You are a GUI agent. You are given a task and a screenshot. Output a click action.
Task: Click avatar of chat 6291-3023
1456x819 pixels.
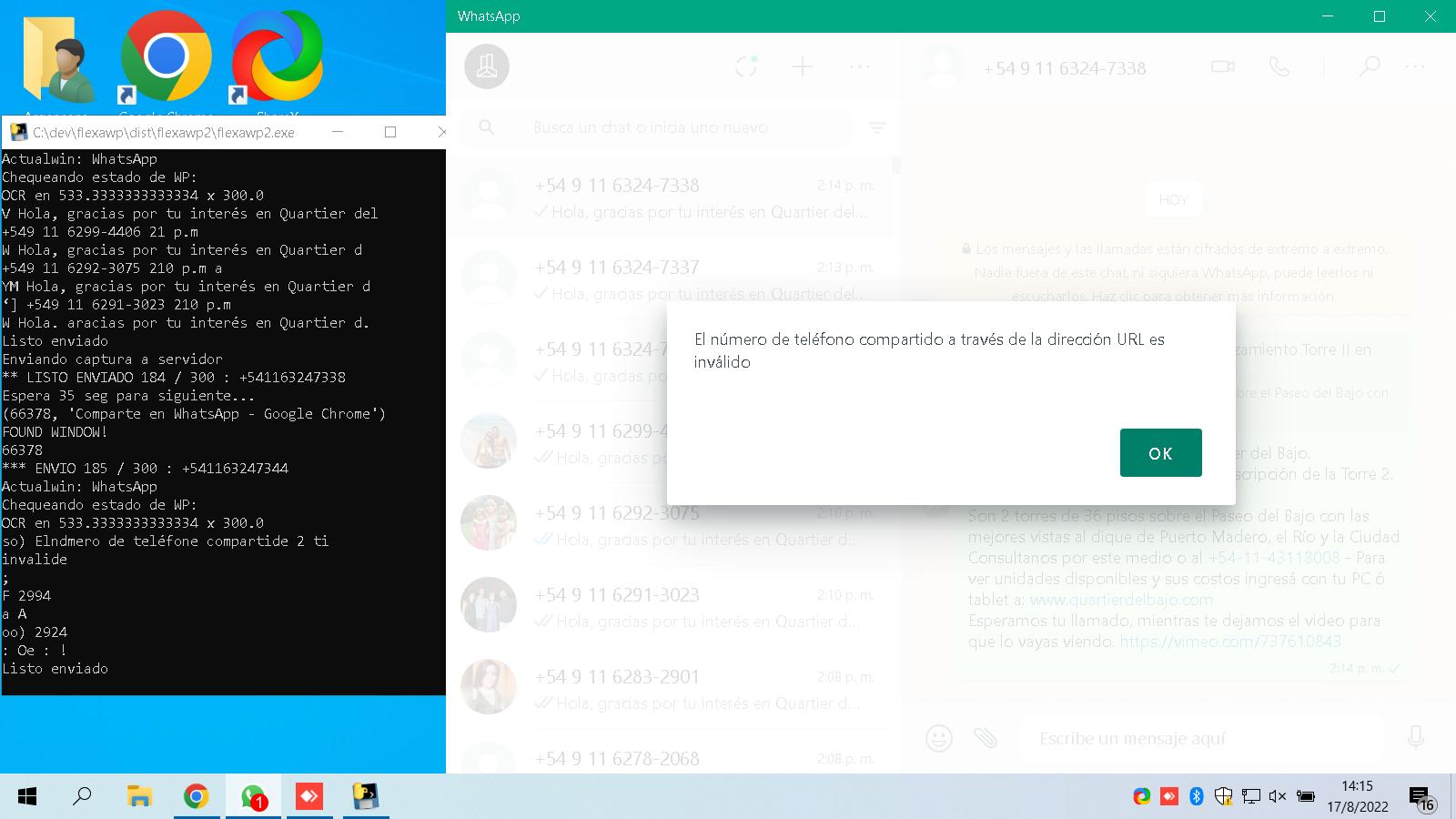click(x=489, y=605)
